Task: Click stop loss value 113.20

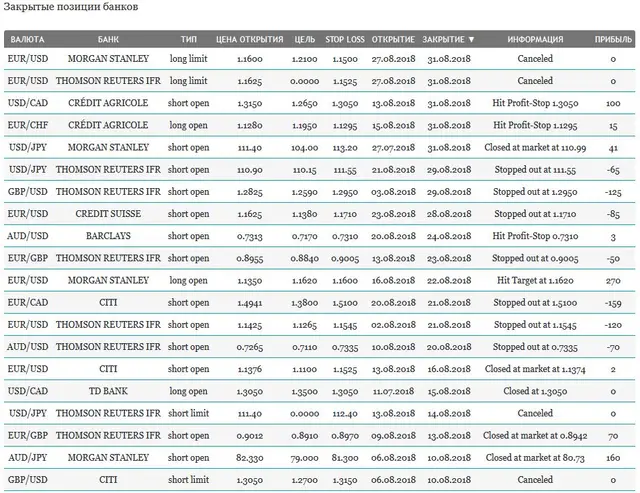Action: click(345, 148)
